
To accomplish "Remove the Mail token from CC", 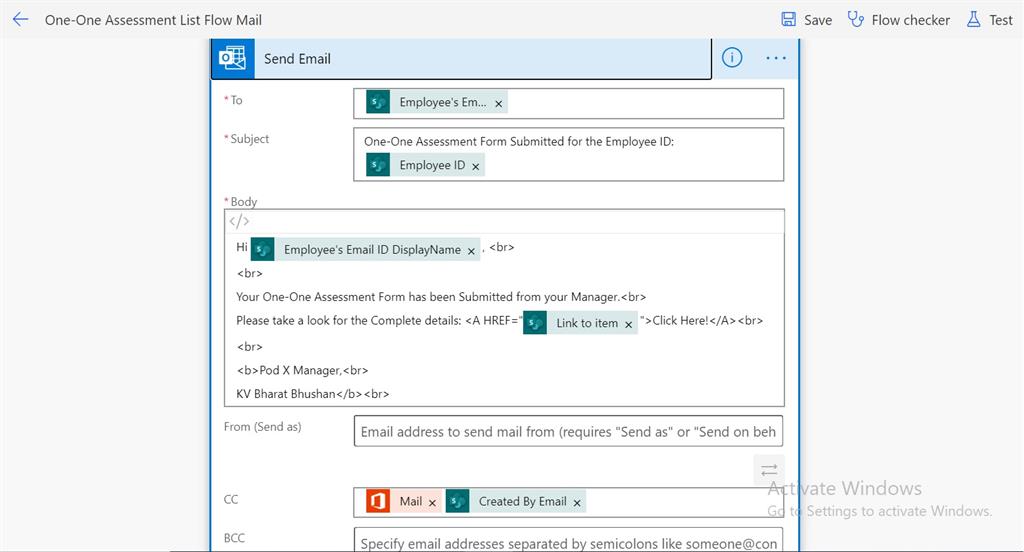I will (x=432, y=502).
